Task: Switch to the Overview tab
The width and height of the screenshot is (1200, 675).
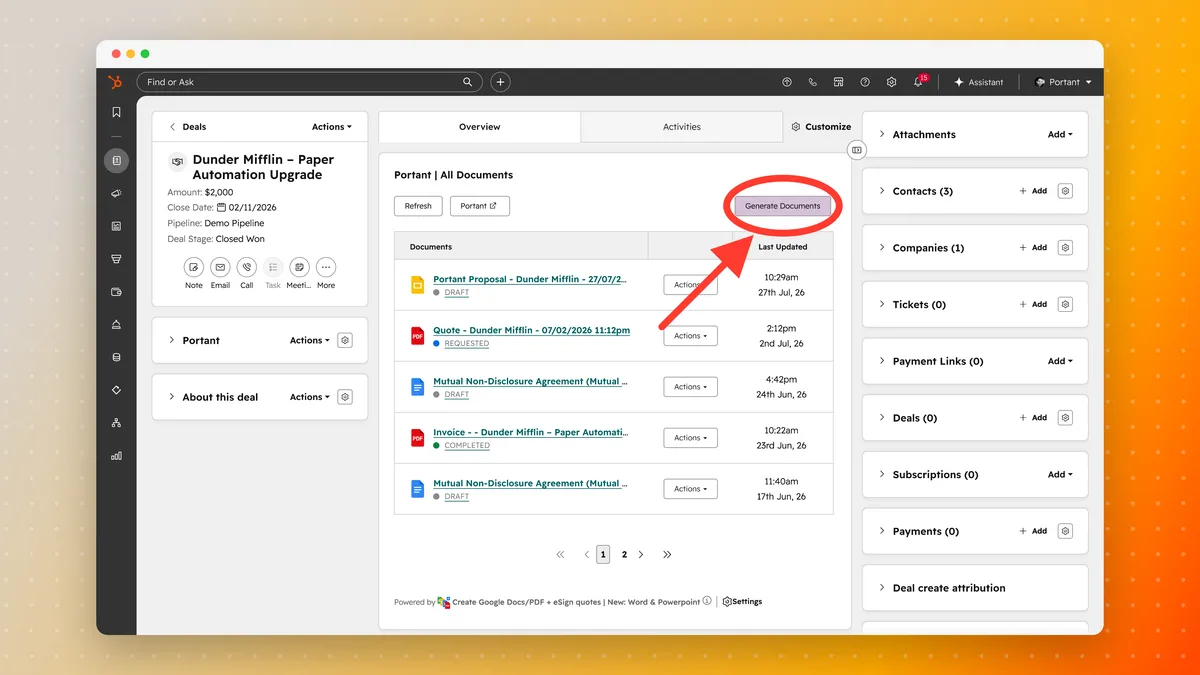Action: point(480,127)
